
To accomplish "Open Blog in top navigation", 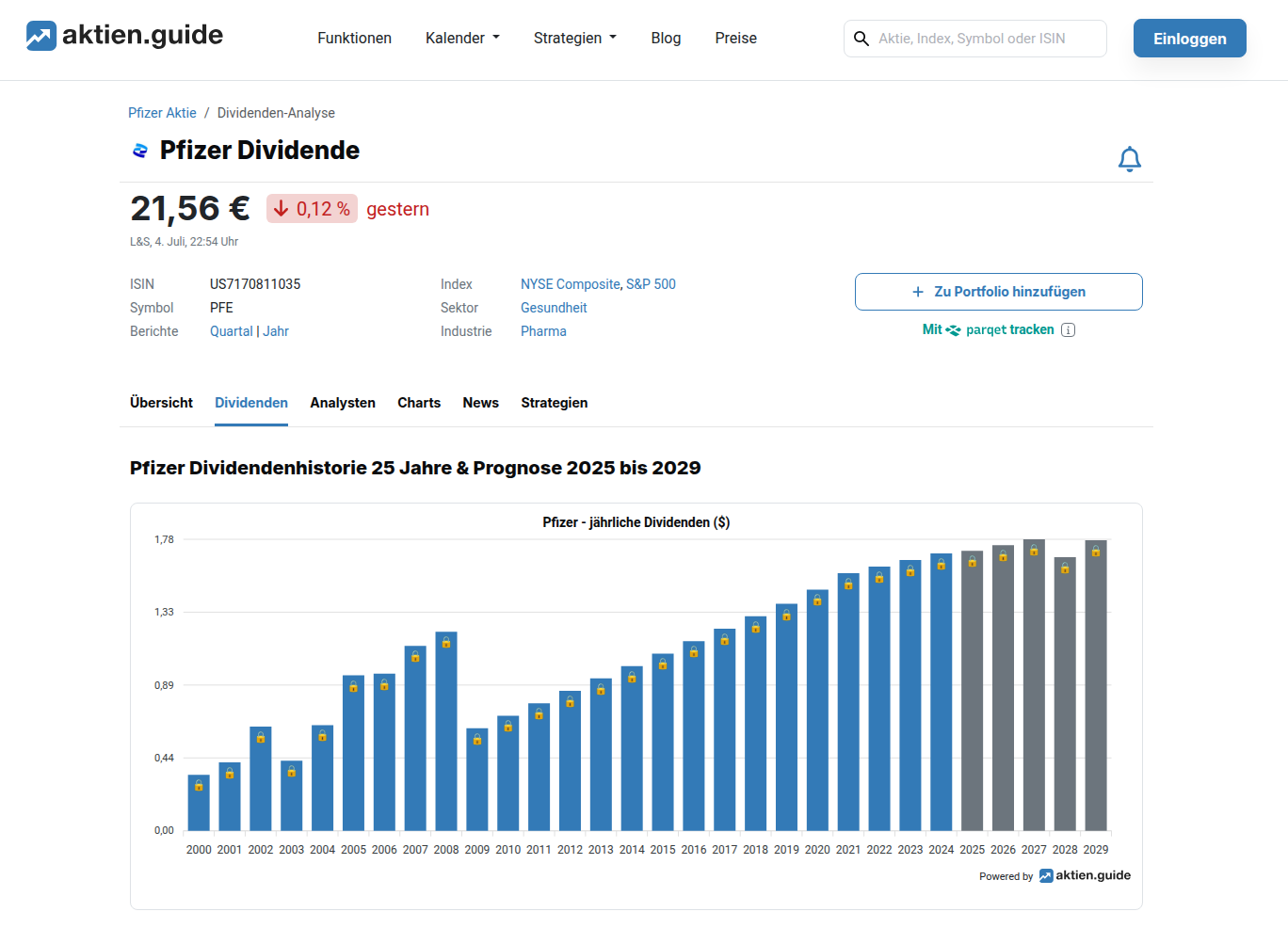I will (666, 38).
